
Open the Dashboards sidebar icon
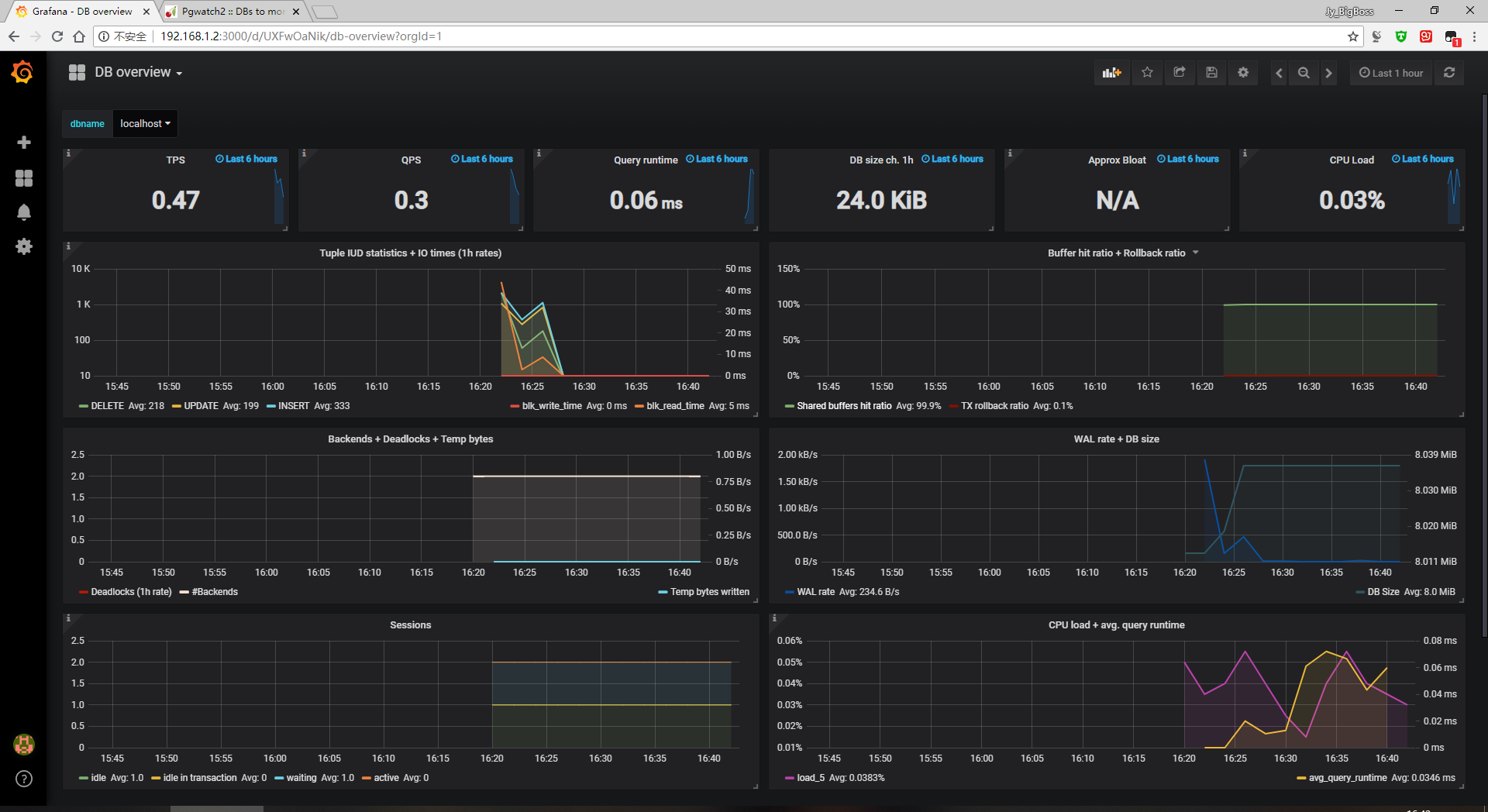click(24, 178)
